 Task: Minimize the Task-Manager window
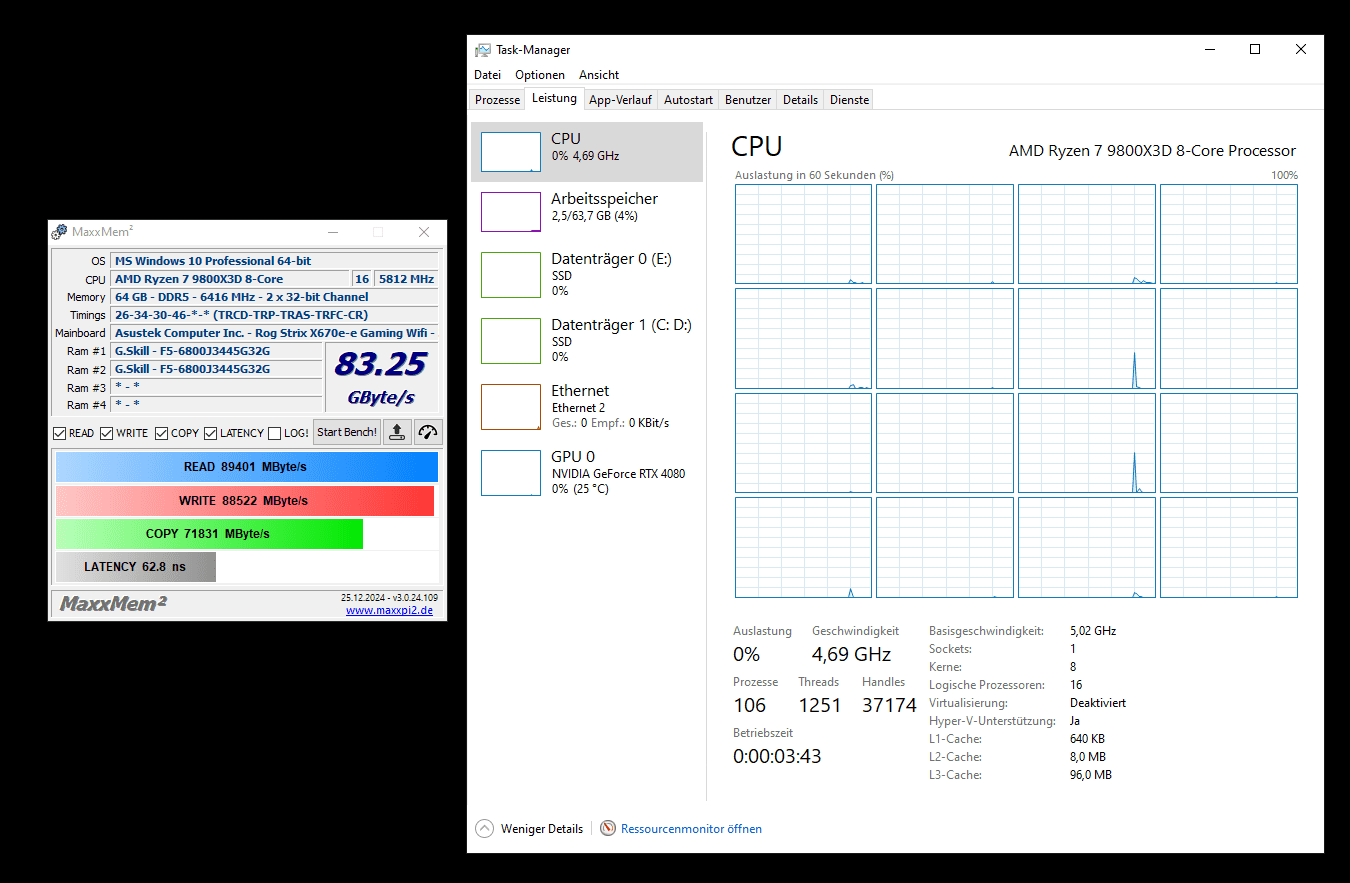1209,49
